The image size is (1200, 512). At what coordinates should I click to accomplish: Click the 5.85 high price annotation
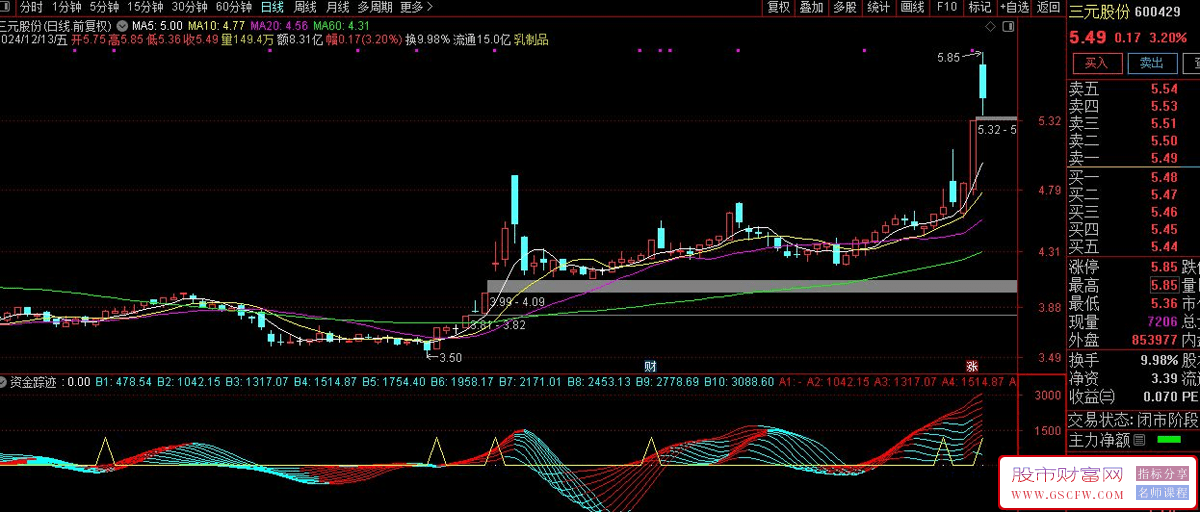coord(948,58)
